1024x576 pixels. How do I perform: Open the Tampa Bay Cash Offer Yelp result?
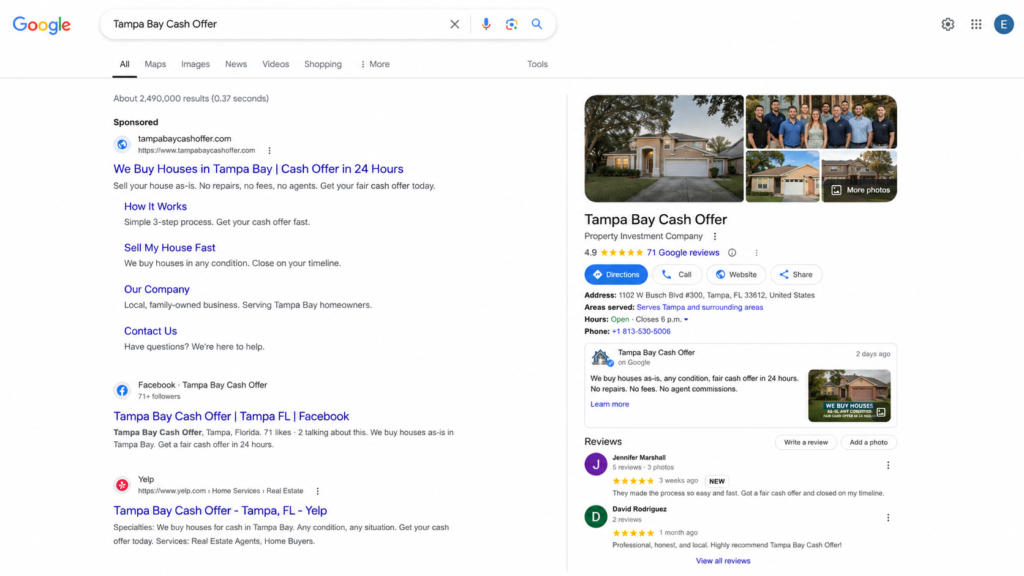(x=220, y=511)
